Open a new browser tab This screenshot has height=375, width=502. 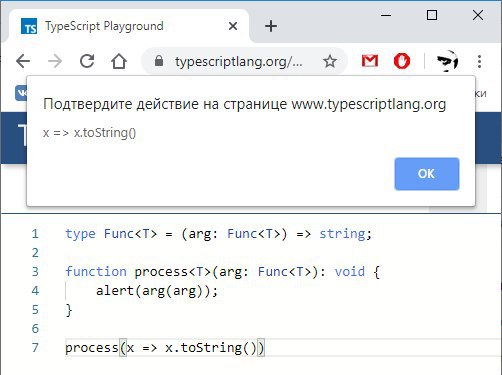(271, 26)
